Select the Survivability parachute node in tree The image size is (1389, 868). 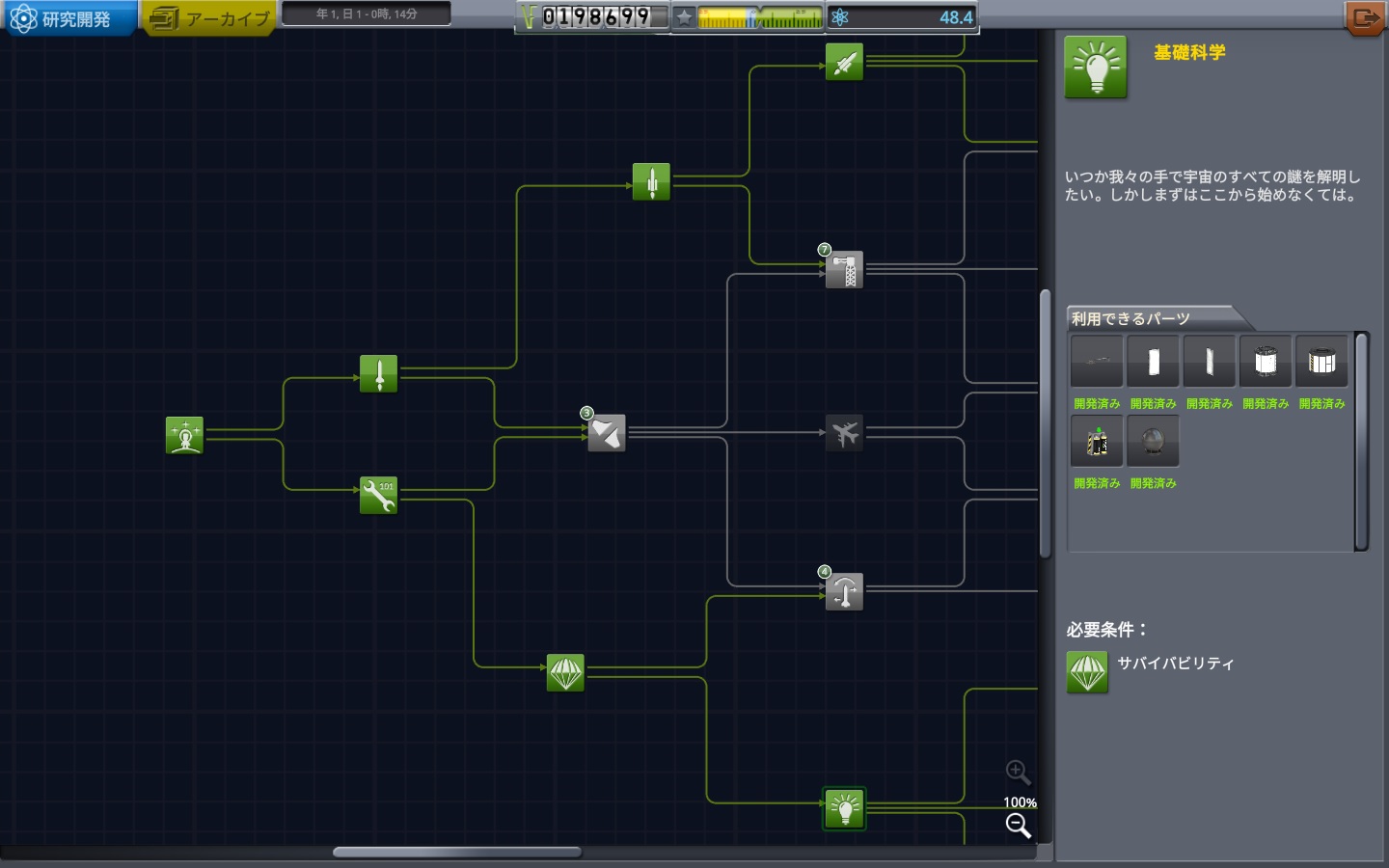[x=565, y=672]
